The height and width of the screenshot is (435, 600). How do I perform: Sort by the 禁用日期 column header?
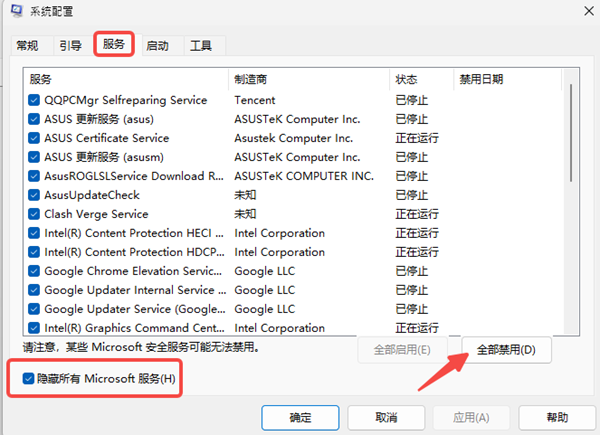click(507, 79)
